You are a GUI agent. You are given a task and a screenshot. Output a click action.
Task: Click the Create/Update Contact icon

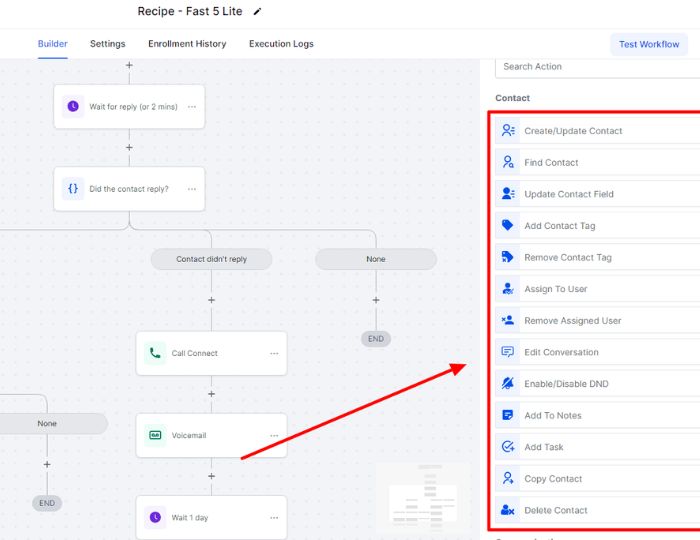coord(508,131)
